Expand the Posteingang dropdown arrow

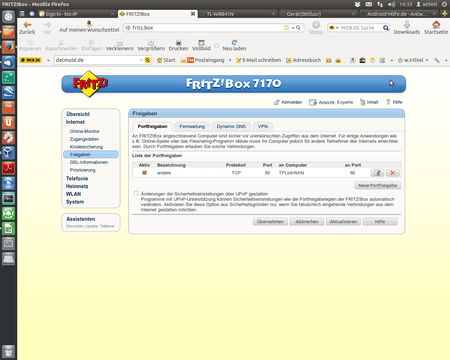tap(230, 60)
